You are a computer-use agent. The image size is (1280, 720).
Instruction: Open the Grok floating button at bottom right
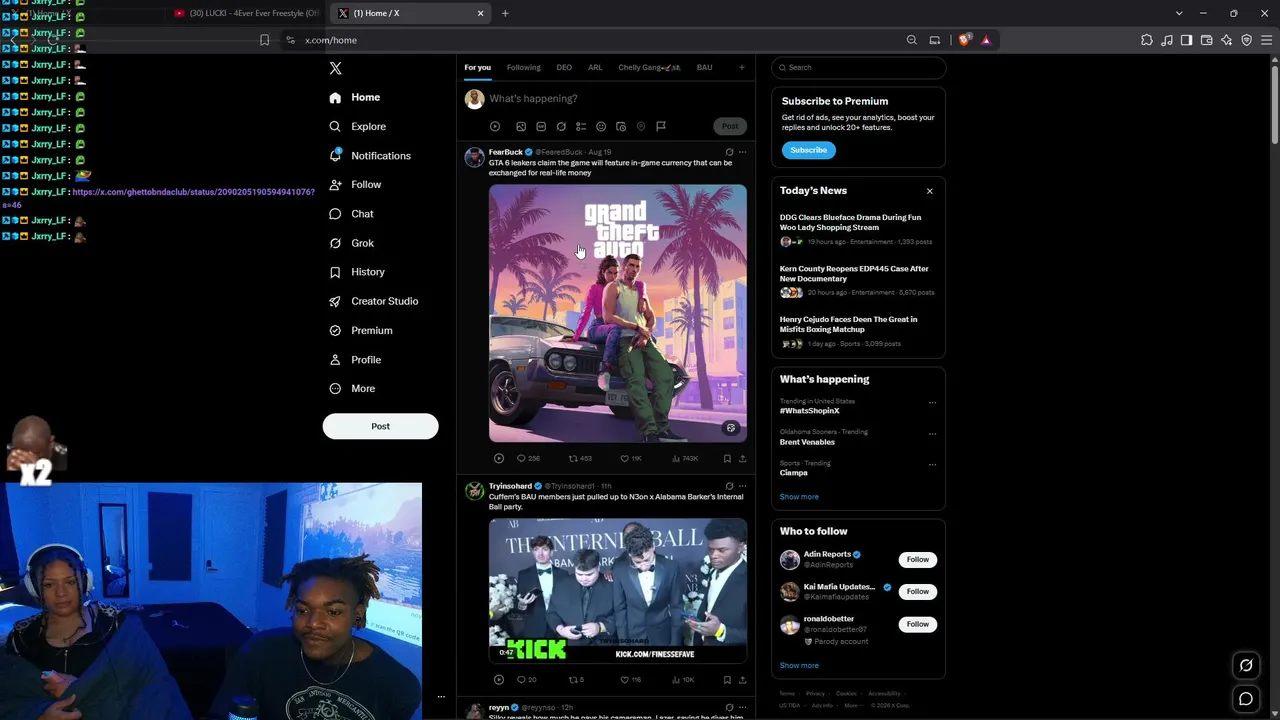click(1246, 665)
